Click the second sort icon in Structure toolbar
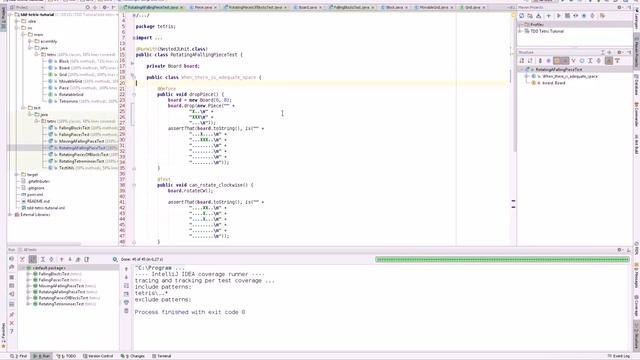 [x=530, y=61]
